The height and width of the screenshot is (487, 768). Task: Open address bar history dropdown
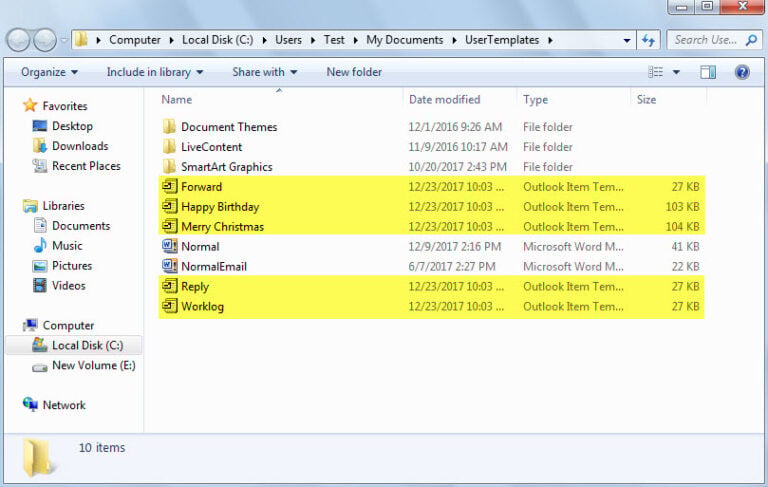(x=626, y=40)
